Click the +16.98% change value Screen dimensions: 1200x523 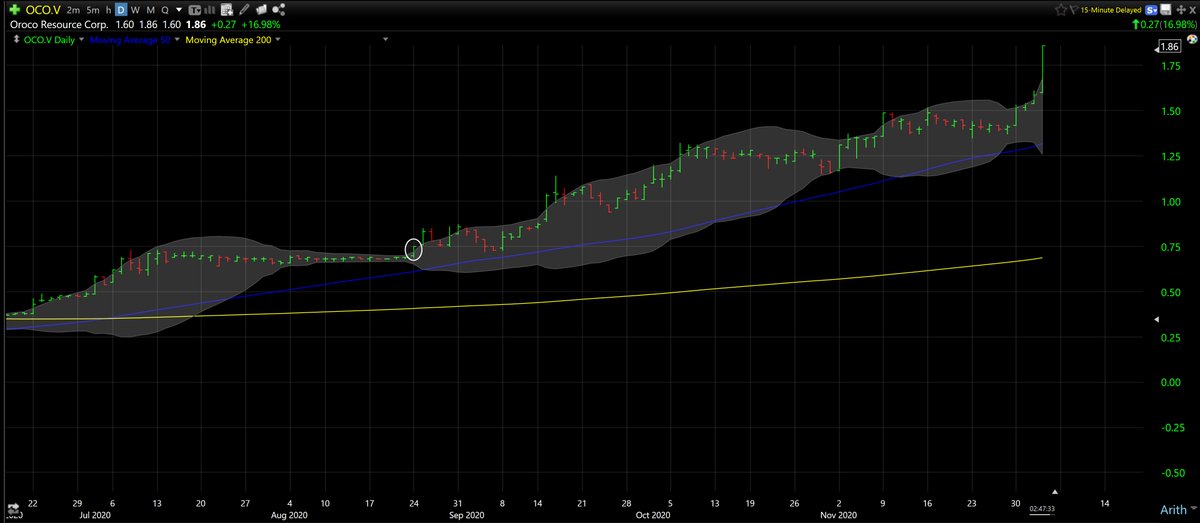pos(260,25)
